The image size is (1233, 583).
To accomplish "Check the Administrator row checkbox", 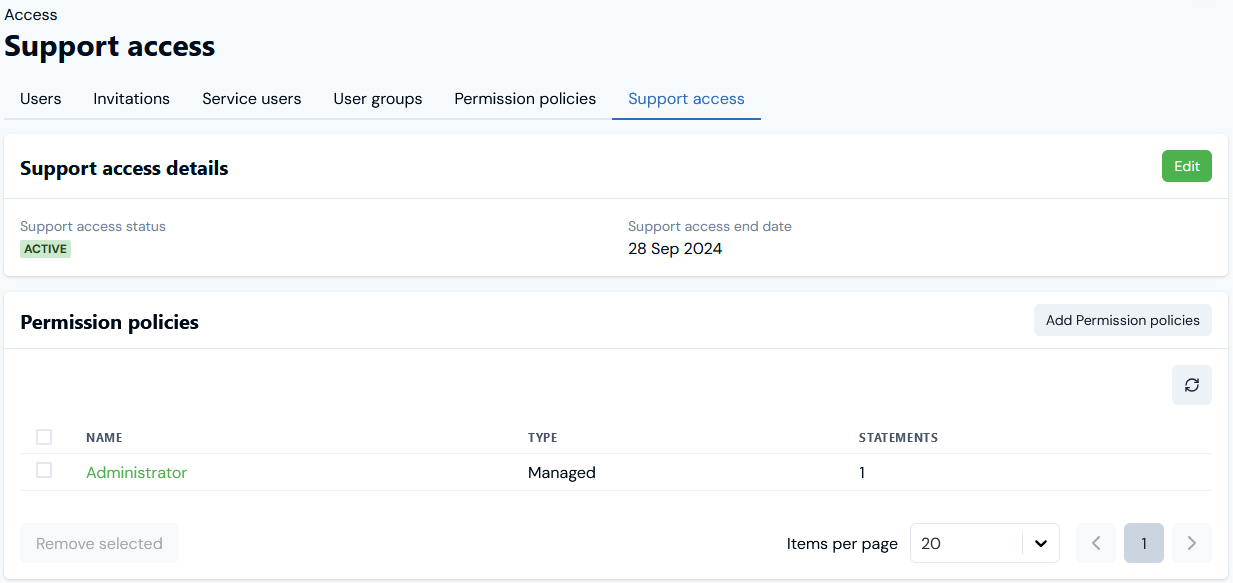I will 44,470.
